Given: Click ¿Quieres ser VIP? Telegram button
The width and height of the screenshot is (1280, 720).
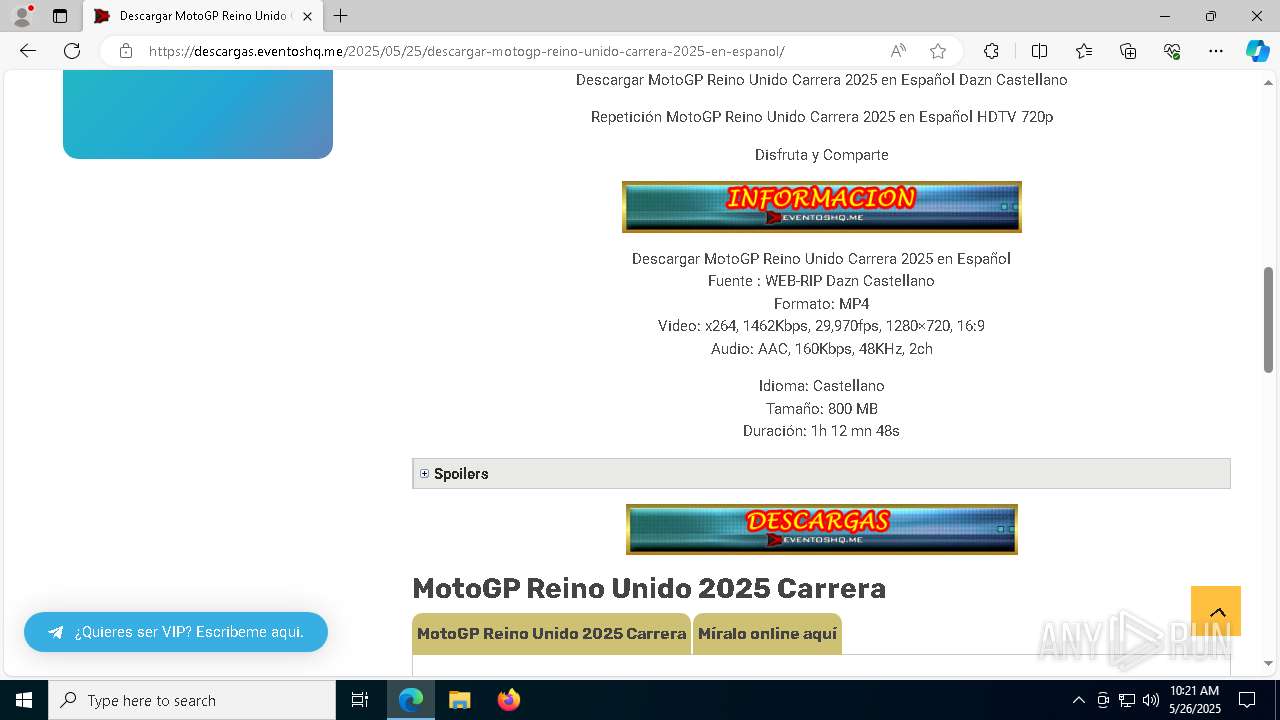Looking at the screenshot, I should point(176,632).
